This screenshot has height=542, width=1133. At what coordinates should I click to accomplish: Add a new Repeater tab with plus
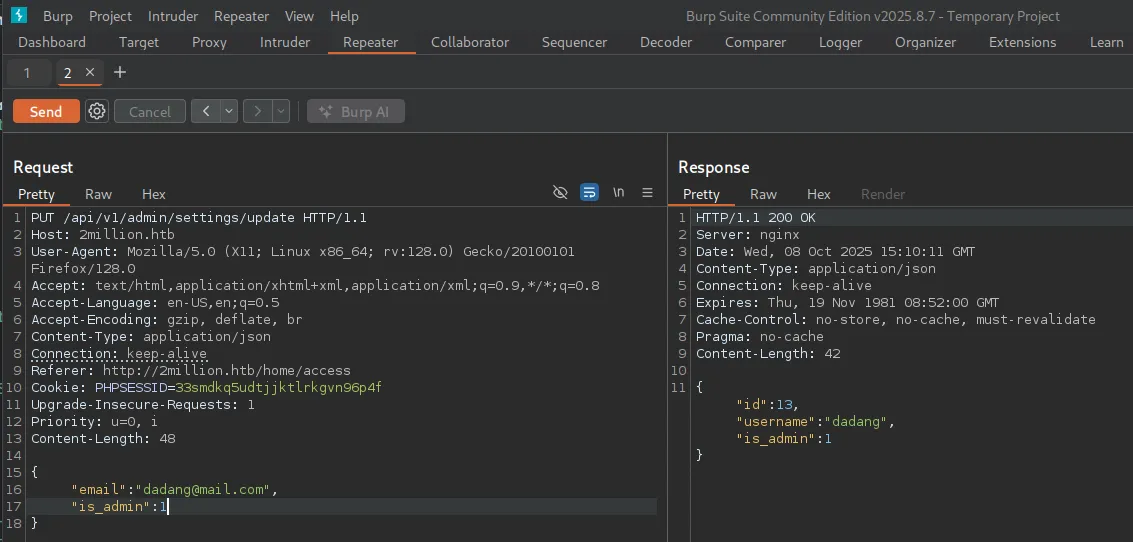[120, 73]
